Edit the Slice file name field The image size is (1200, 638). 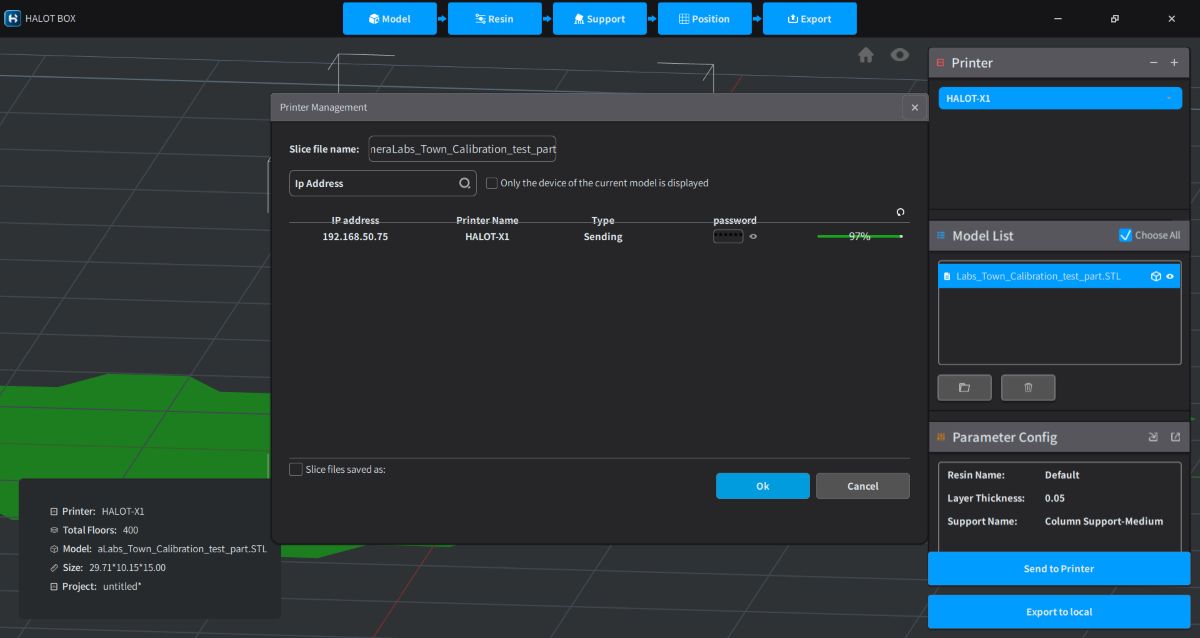coord(462,149)
